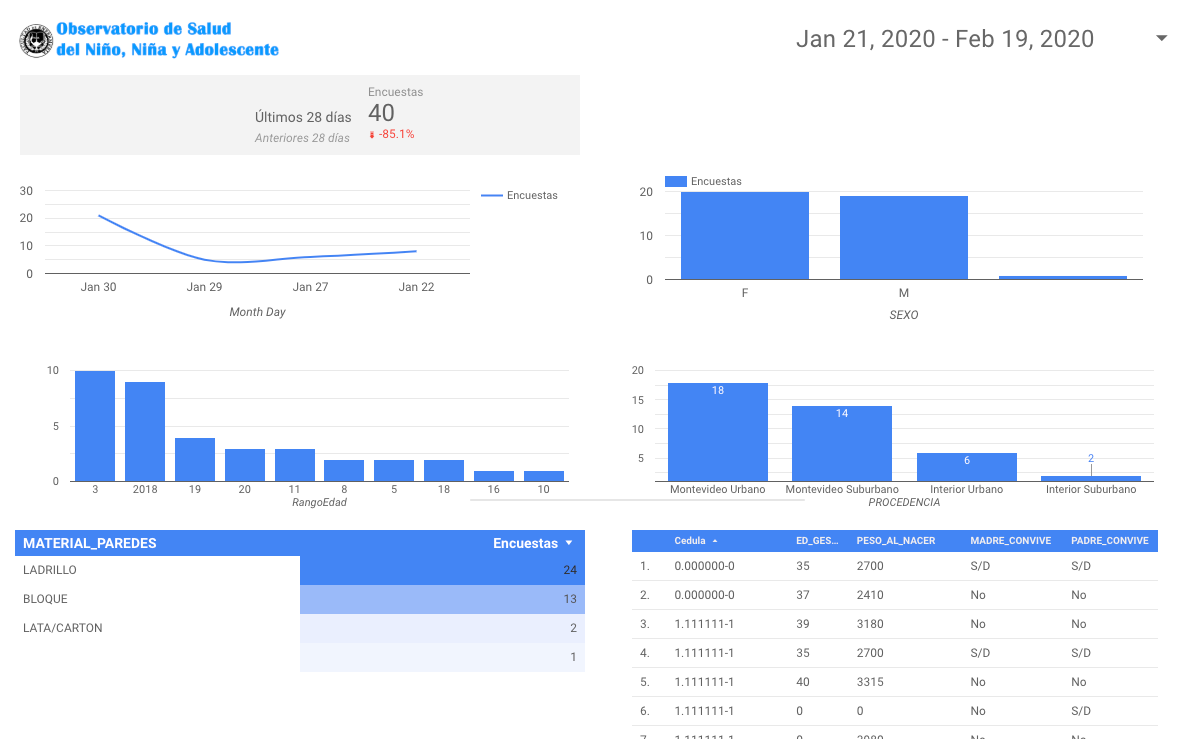Click the Encuestas scorecard showing 40
This screenshot has height=739, width=1194.
click(381, 113)
